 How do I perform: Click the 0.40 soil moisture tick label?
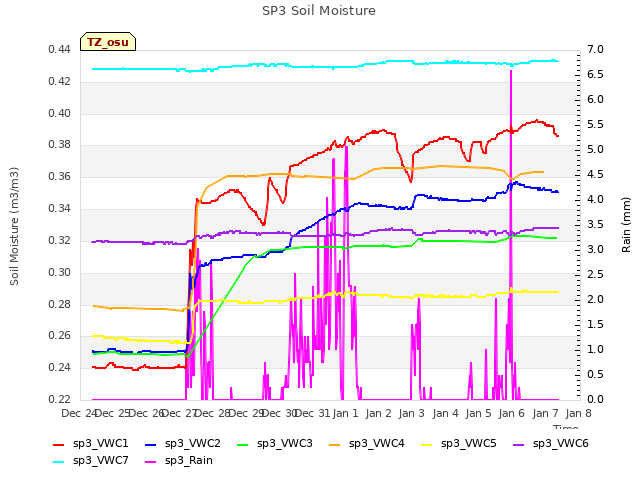point(59,113)
